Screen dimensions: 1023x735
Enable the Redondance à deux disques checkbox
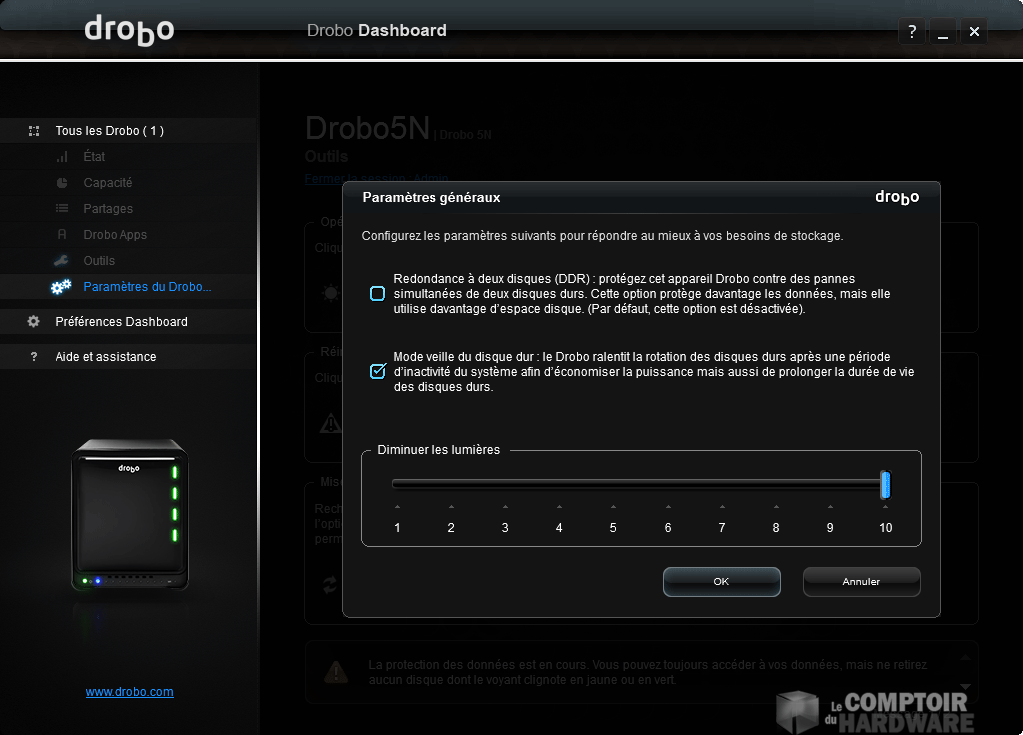point(377,294)
